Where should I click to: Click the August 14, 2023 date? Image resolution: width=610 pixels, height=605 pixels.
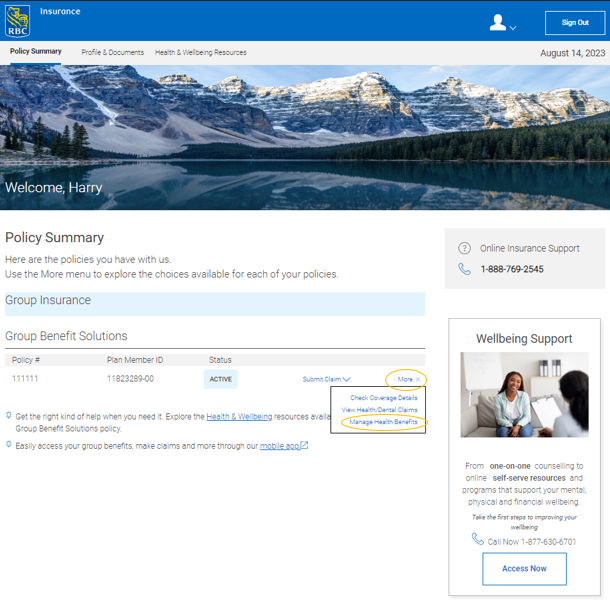click(573, 53)
